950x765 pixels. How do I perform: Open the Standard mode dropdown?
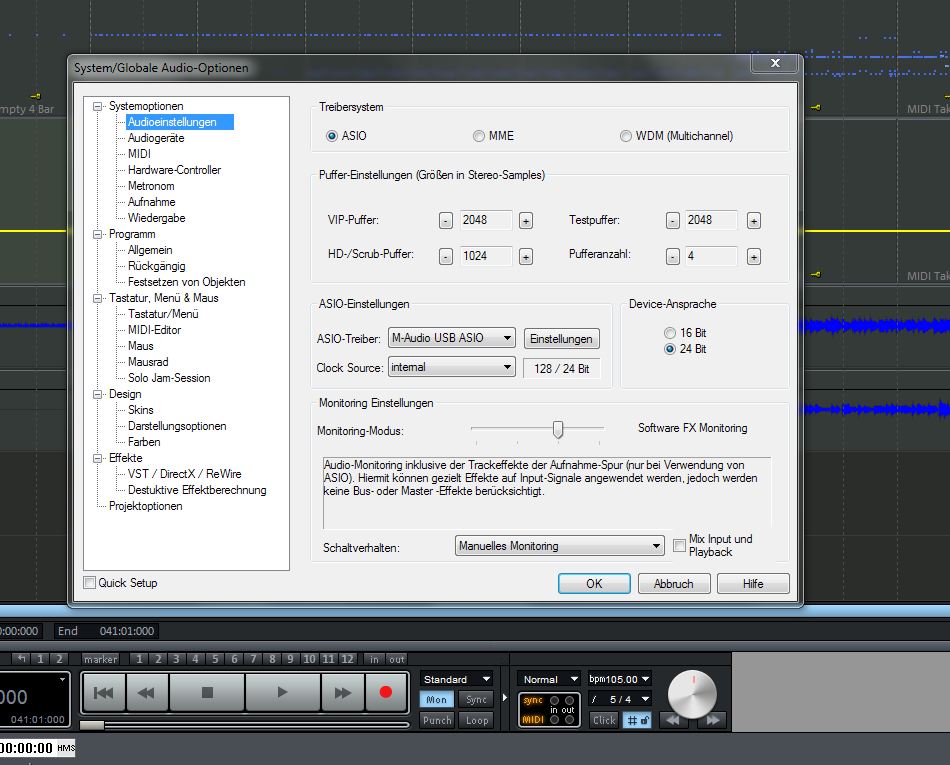pos(456,679)
